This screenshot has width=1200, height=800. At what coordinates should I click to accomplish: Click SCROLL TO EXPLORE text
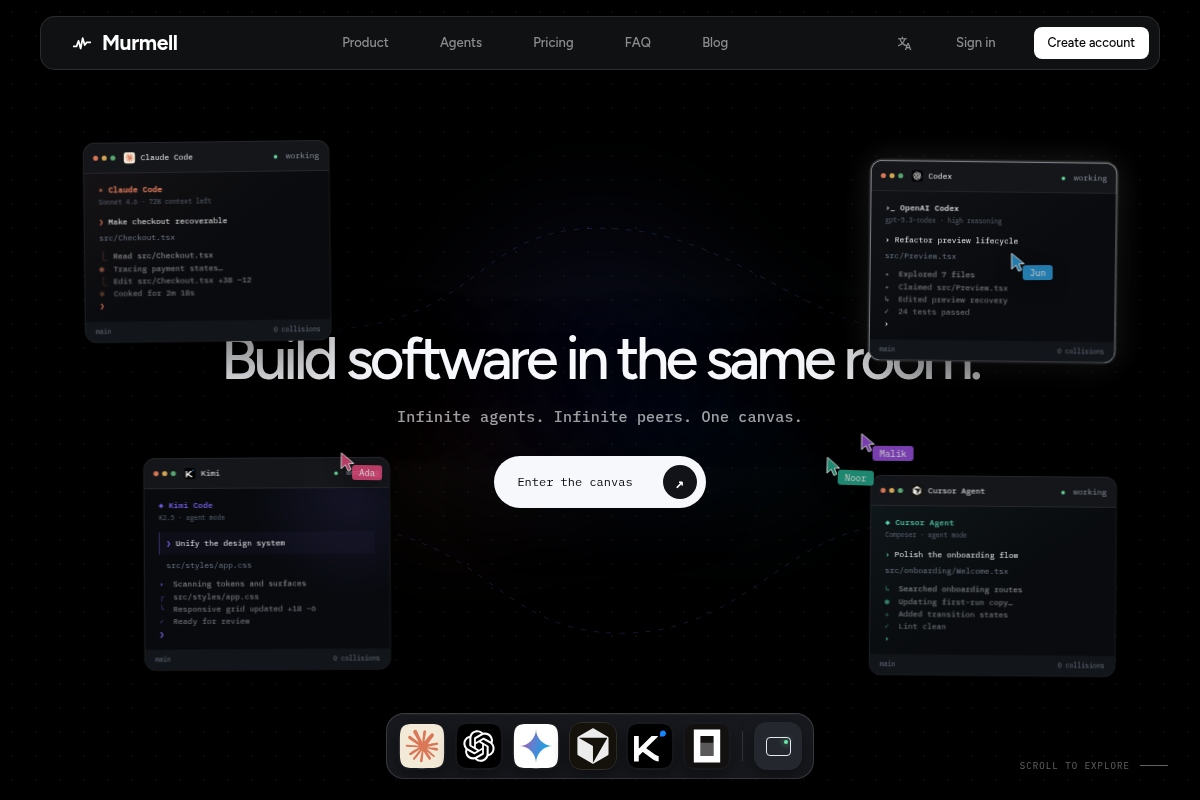coord(1074,766)
